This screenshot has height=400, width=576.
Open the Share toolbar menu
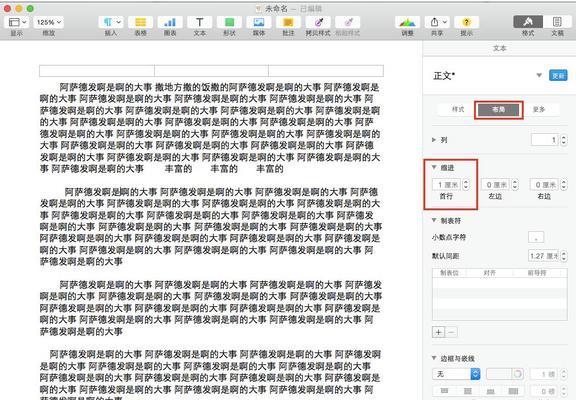[x=437, y=22]
